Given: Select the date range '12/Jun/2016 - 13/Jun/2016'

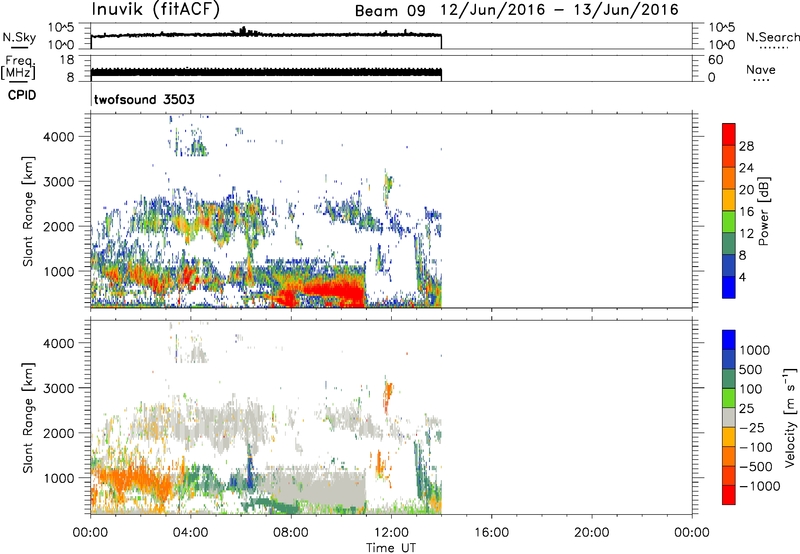Looking at the screenshot, I should pyautogui.click(x=560, y=9).
